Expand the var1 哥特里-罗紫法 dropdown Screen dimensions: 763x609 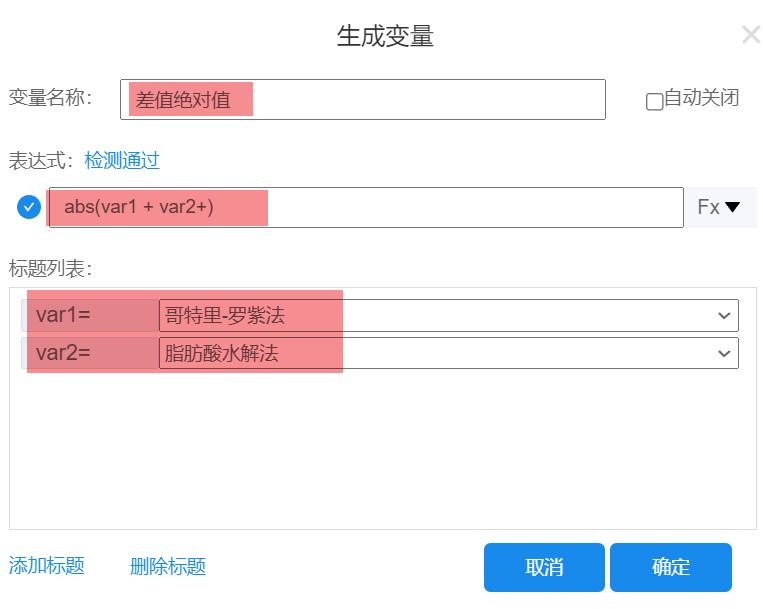(448, 315)
